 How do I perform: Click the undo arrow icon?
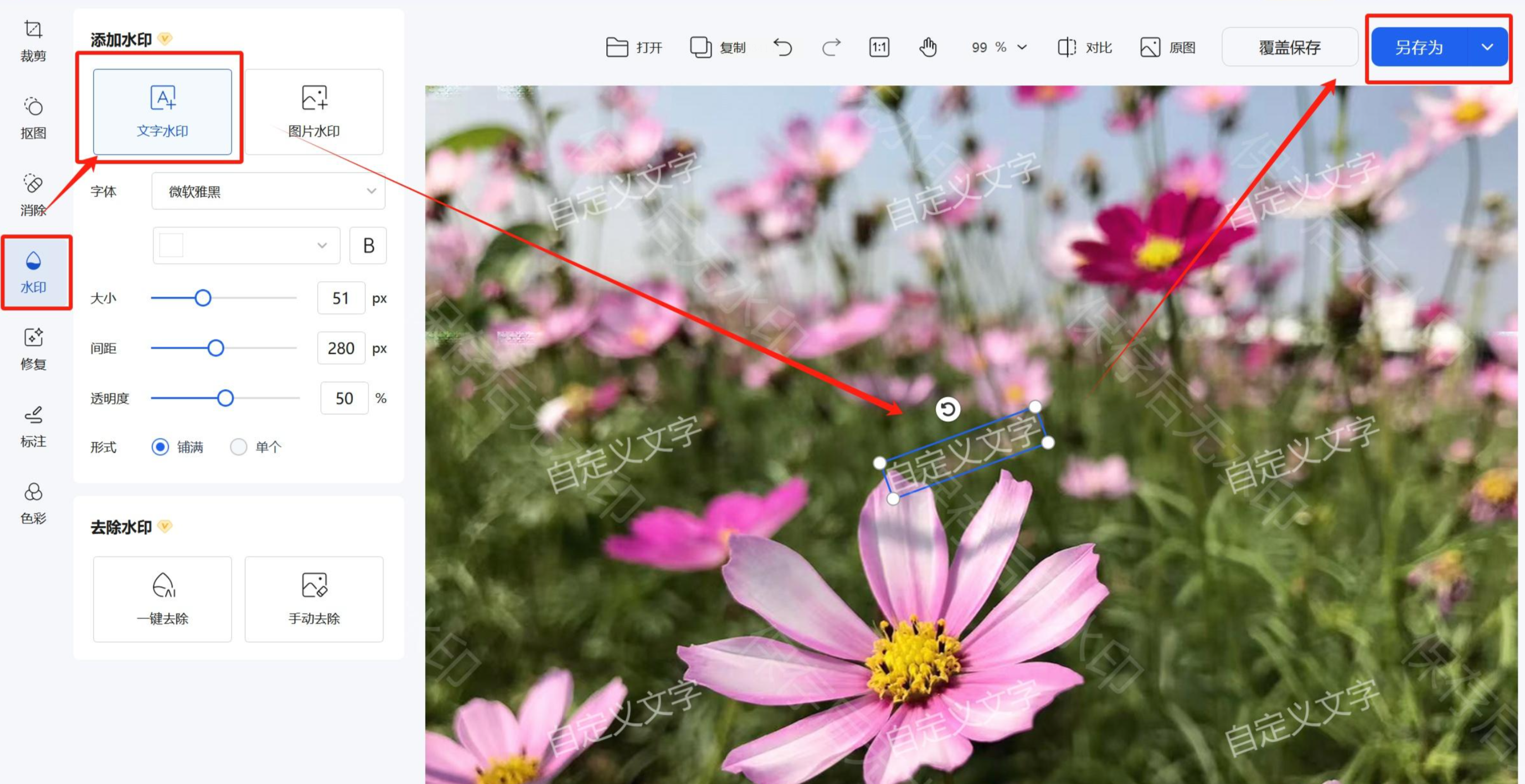coord(782,48)
